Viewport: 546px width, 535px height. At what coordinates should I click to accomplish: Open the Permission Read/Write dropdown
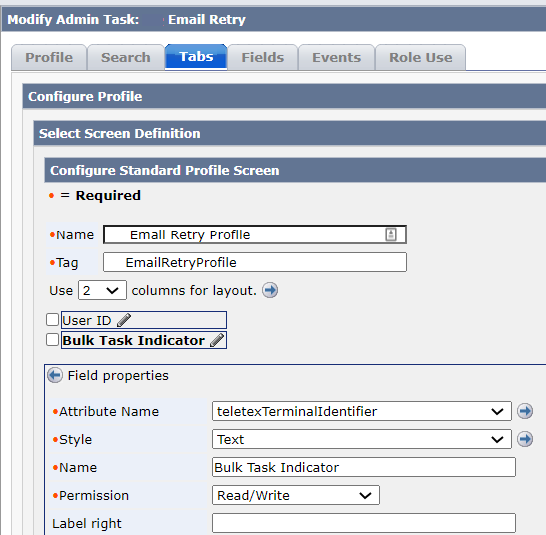pyautogui.click(x=296, y=495)
